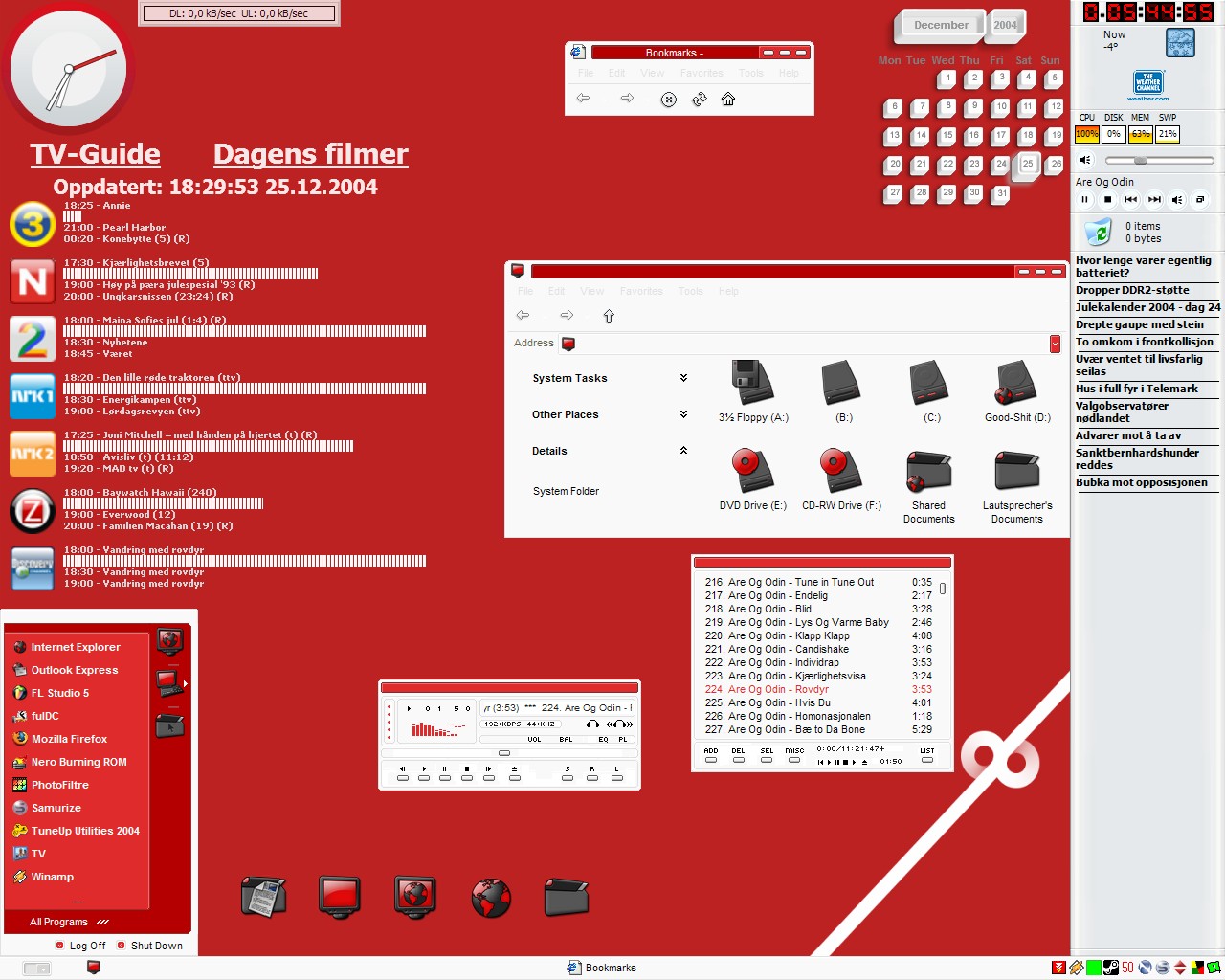Click the Discovery channel logo
The height and width of the screenshot is (980, 1225).
pos(32,568)
